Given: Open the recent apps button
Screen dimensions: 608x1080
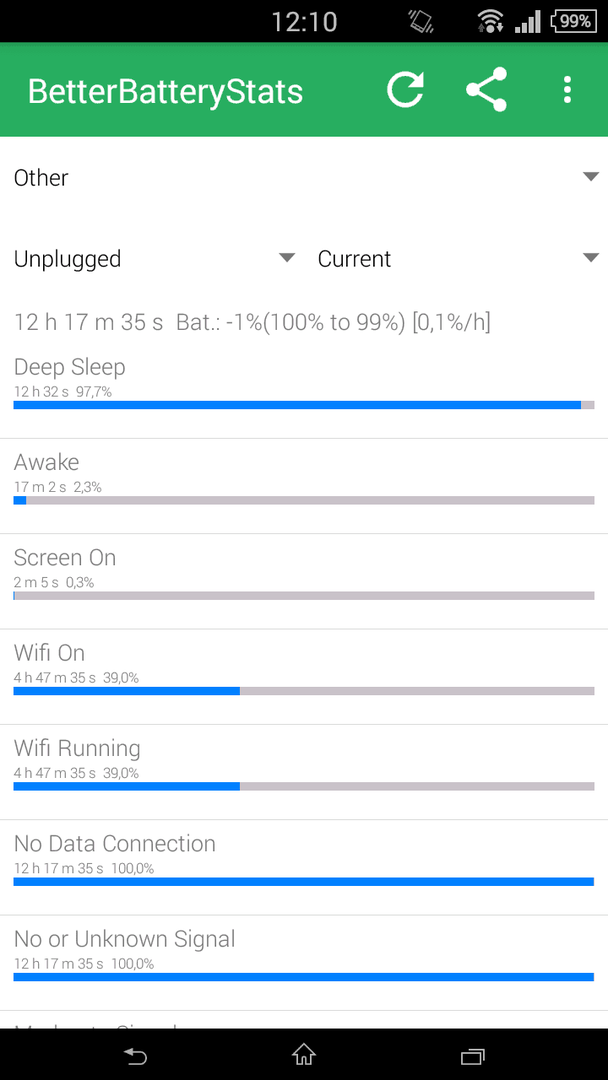Looking at the screenshot, I should [x=472, y=1055].
